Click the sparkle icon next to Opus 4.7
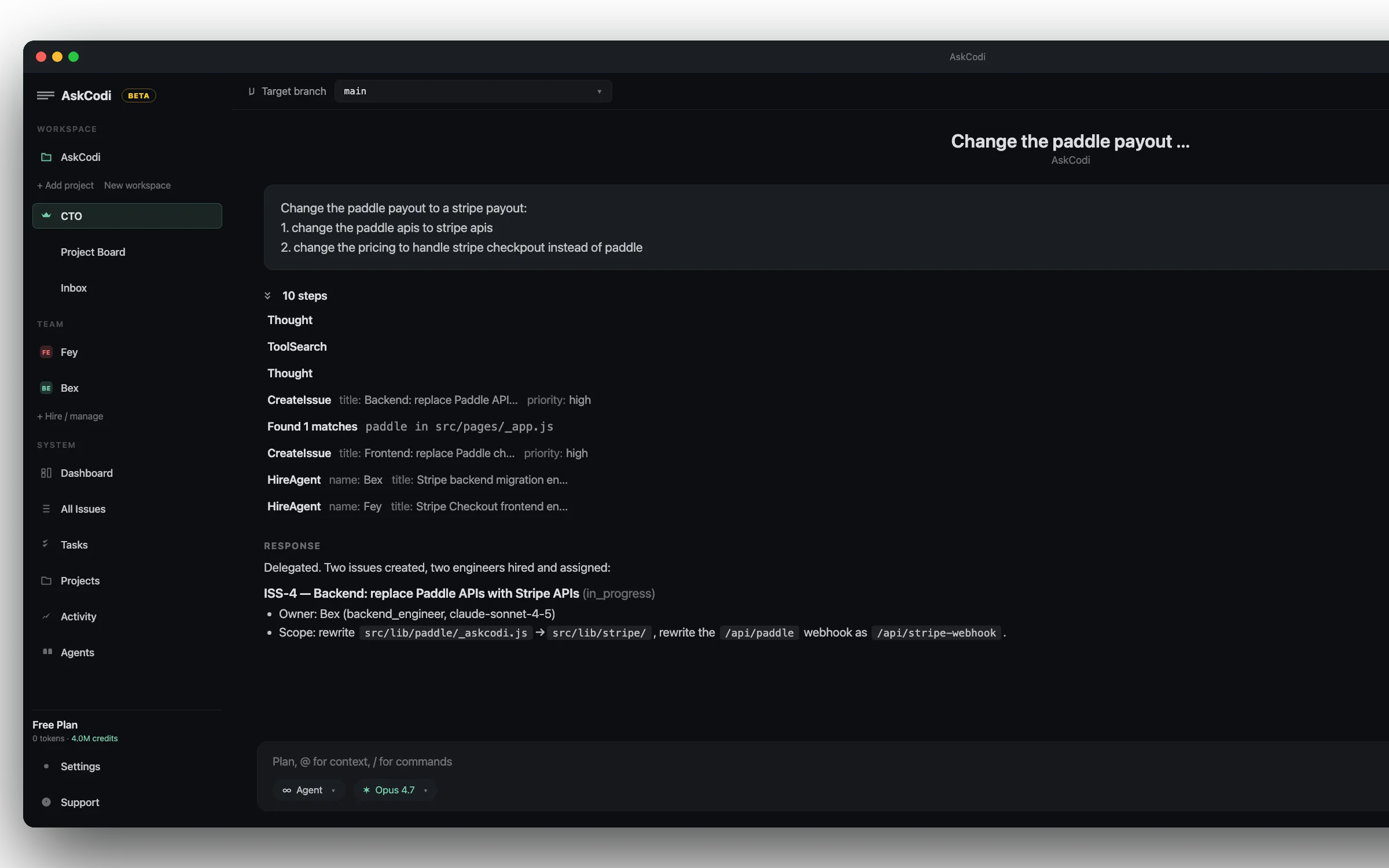The height and width of the screenshot is (868, 1389). 366,790
